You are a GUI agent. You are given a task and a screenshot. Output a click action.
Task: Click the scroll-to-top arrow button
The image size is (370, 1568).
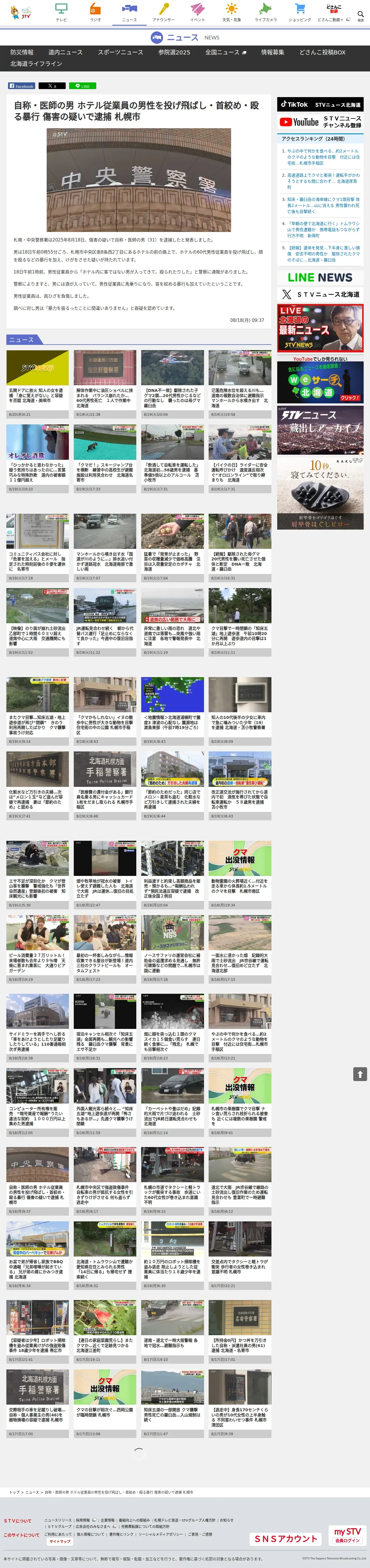pyautogui.click(x=360, y=1074)
